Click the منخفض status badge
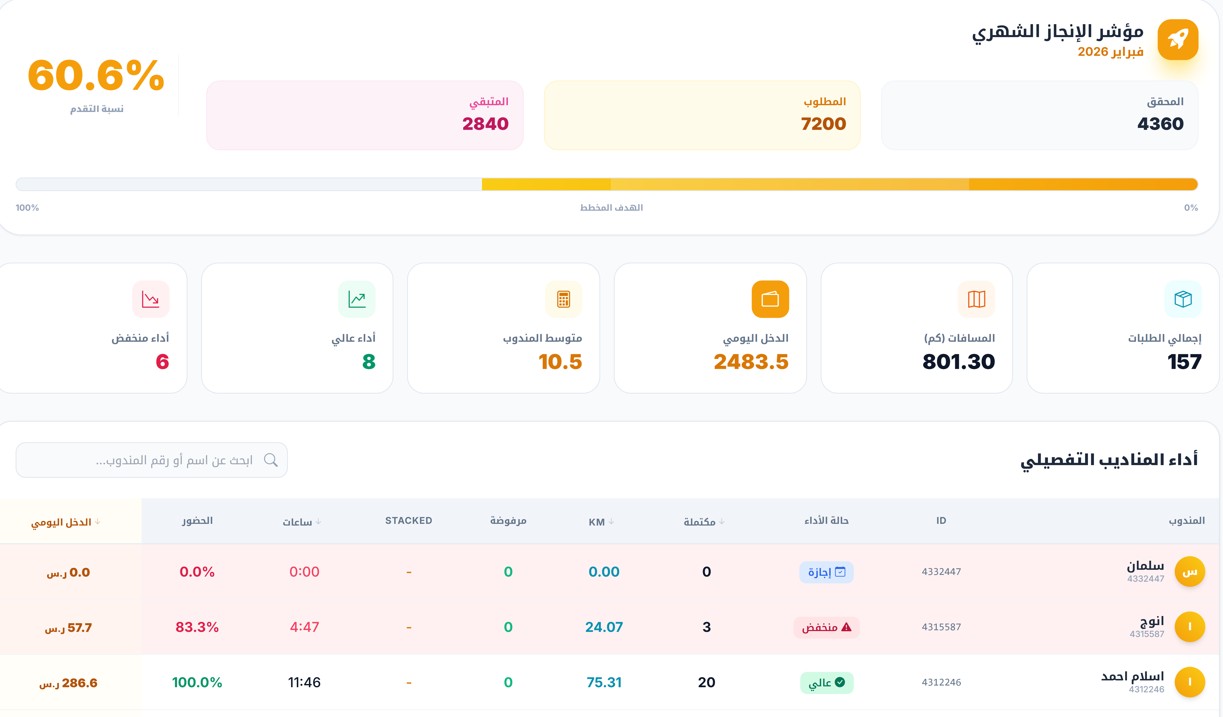The height and width of the screenshot is (717, 1223). point(826,627)
